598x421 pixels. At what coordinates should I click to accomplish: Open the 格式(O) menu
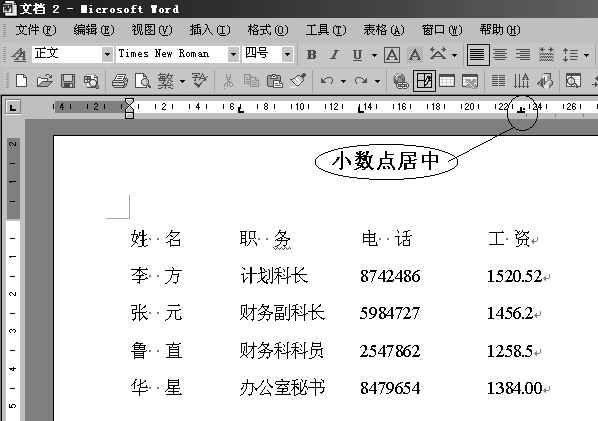click(268, 30)
